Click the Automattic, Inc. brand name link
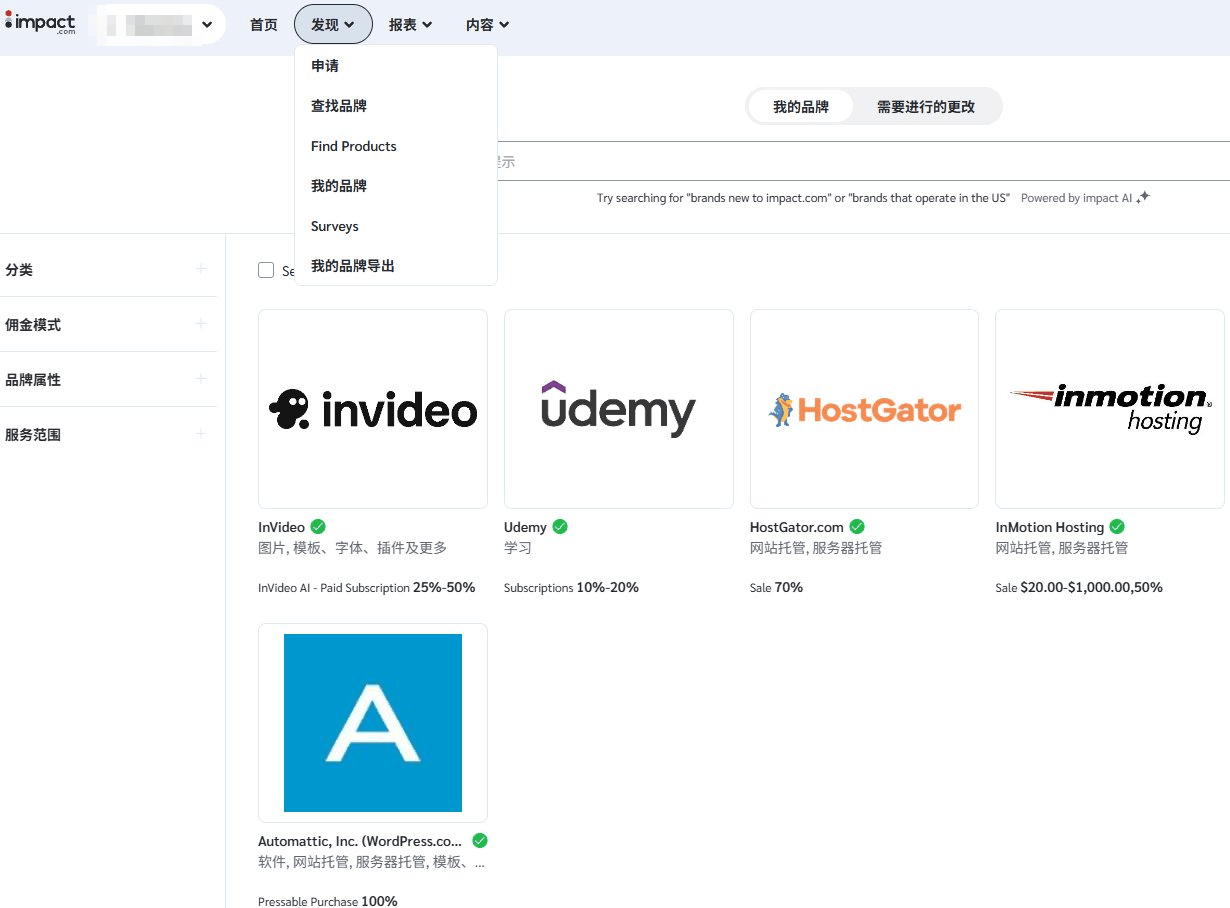Viewport: 1230px width, 908px height. (x=360, y=841)
